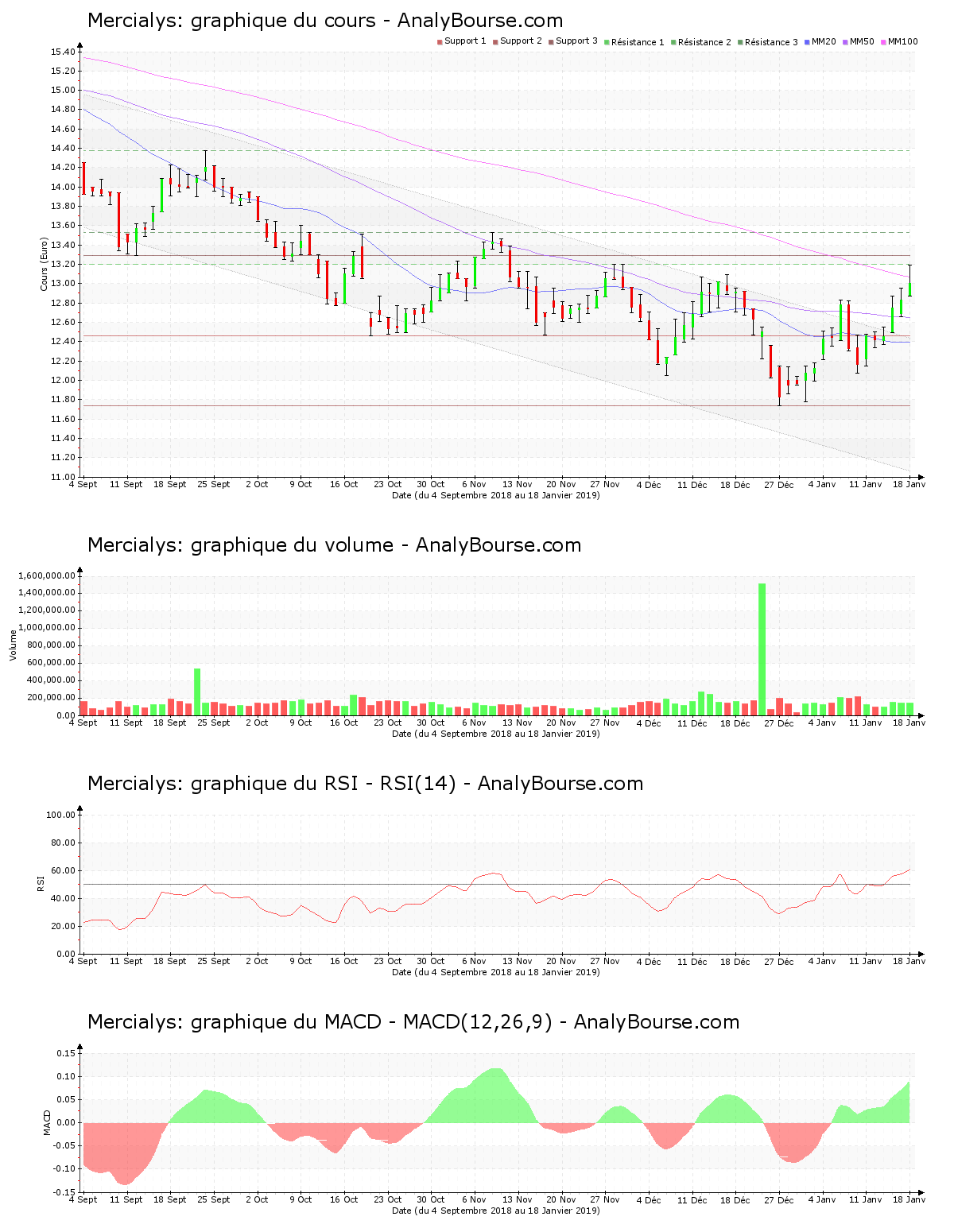Image resolution: width=954 pixels, height=1232 pixels.
Task: Click the '100.00' RSI axis value
Action: pos(61,815)
